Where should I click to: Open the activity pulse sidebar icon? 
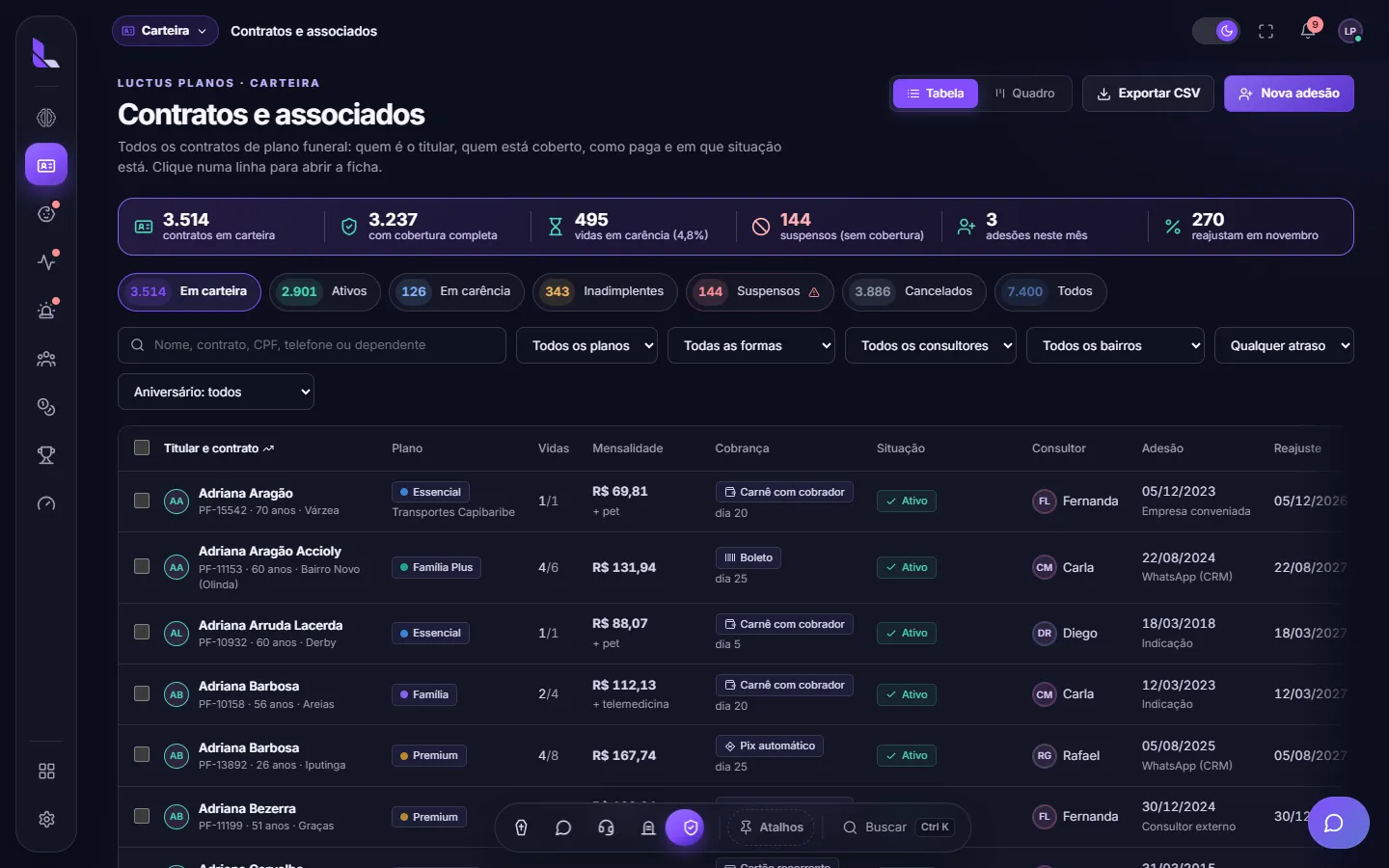click(x=46, y=262)
